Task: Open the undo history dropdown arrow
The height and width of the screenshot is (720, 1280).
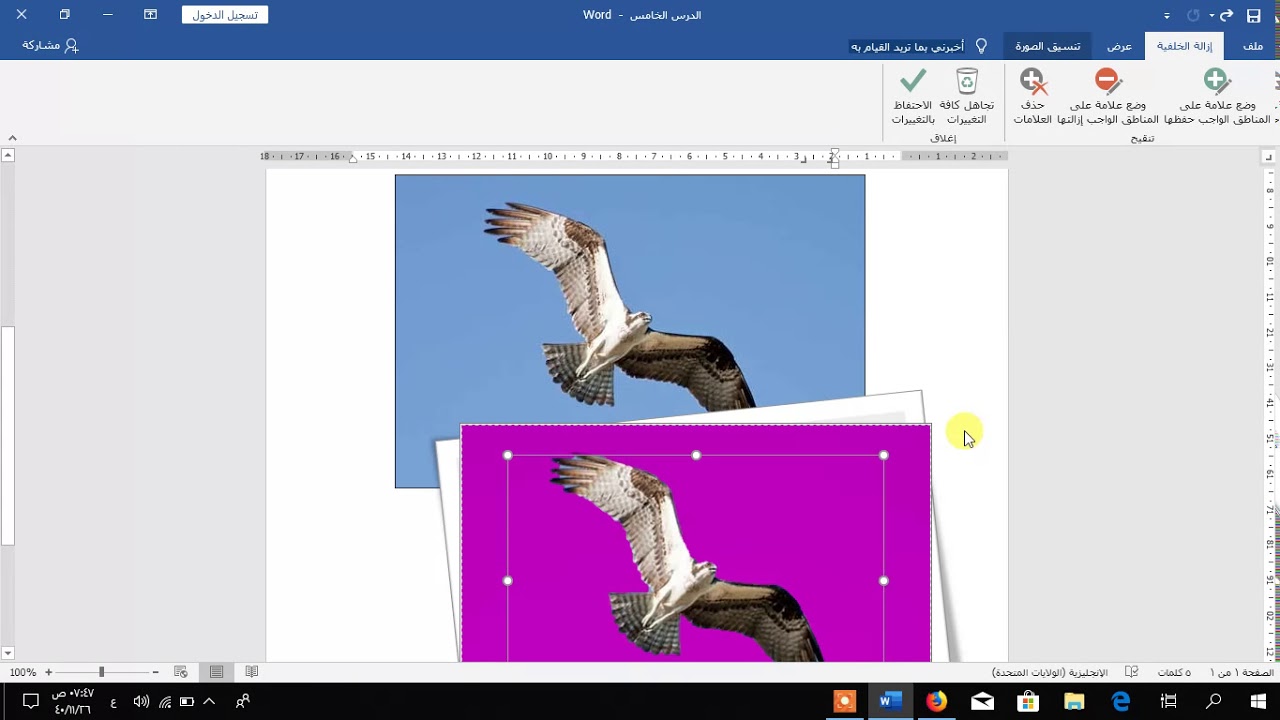Action: coord(1211,16)
